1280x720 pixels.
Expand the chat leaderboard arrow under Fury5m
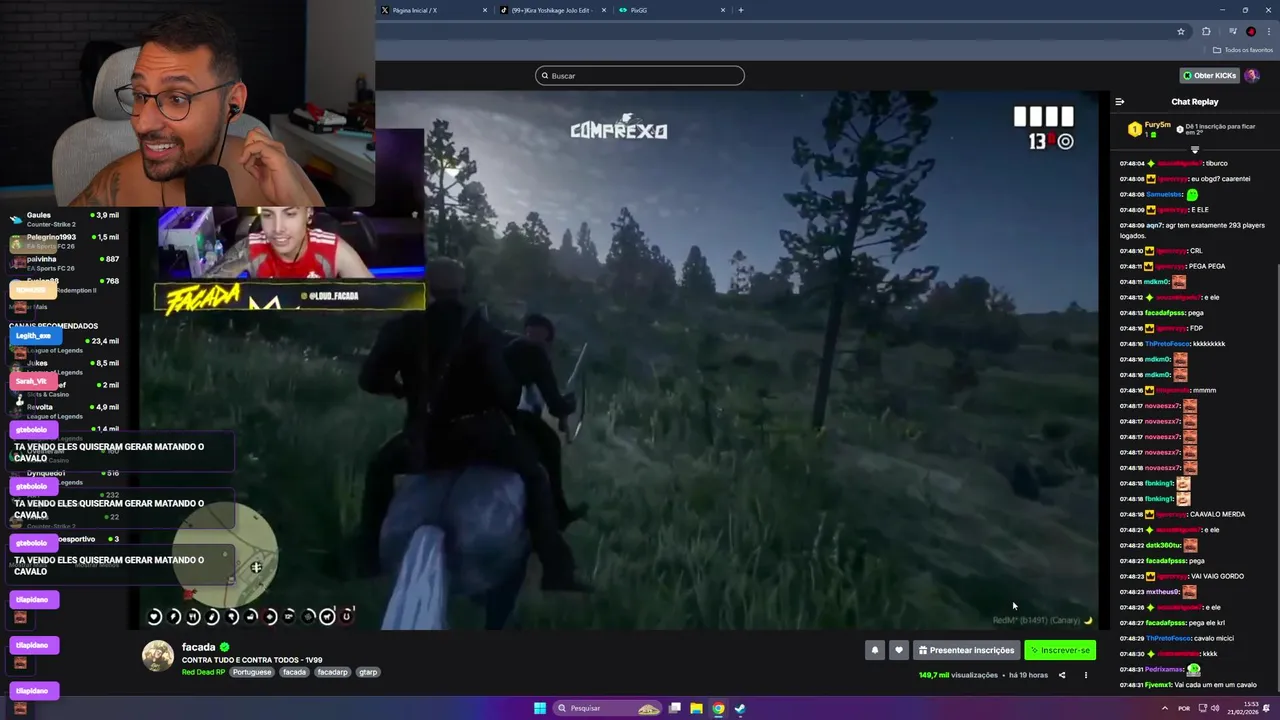click(x=1194, y=150)
